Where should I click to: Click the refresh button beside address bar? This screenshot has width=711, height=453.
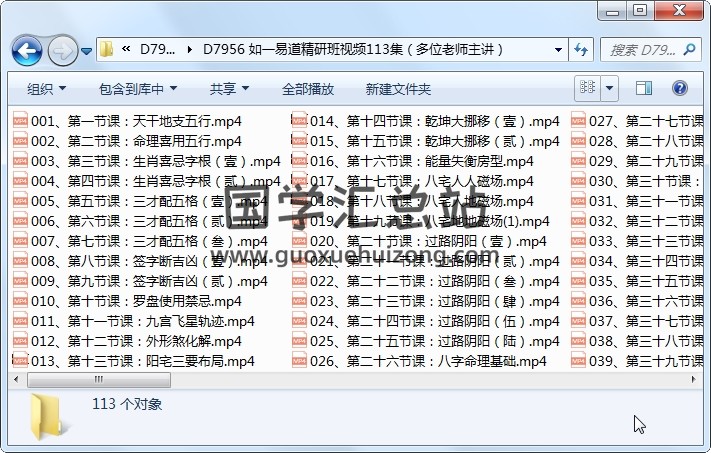tap(581, 49)
